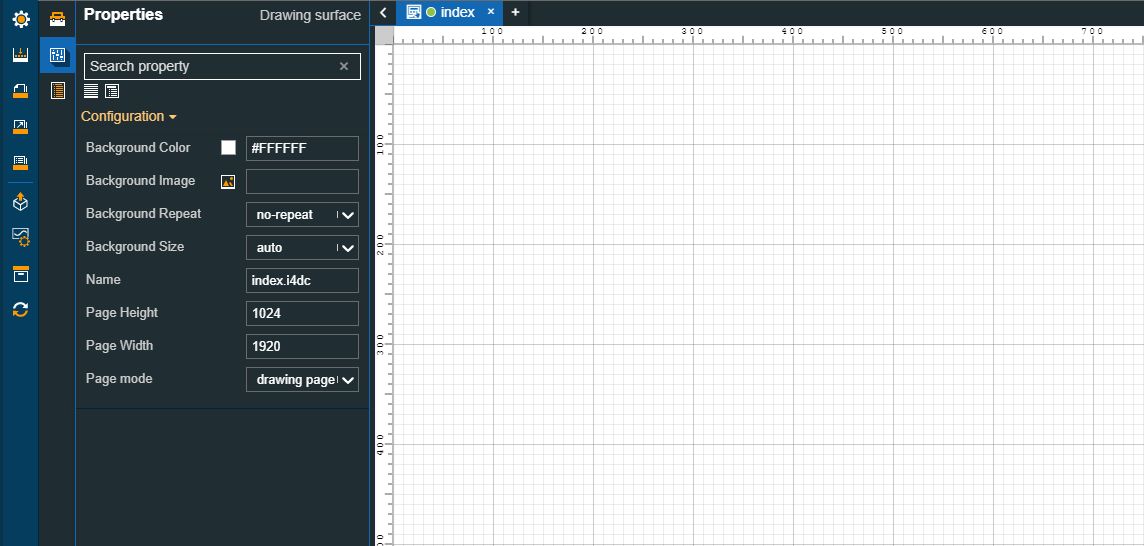Open the Background Repeat dropdown
Viewport: 1144px width, 546px height.
click(302, 215)
